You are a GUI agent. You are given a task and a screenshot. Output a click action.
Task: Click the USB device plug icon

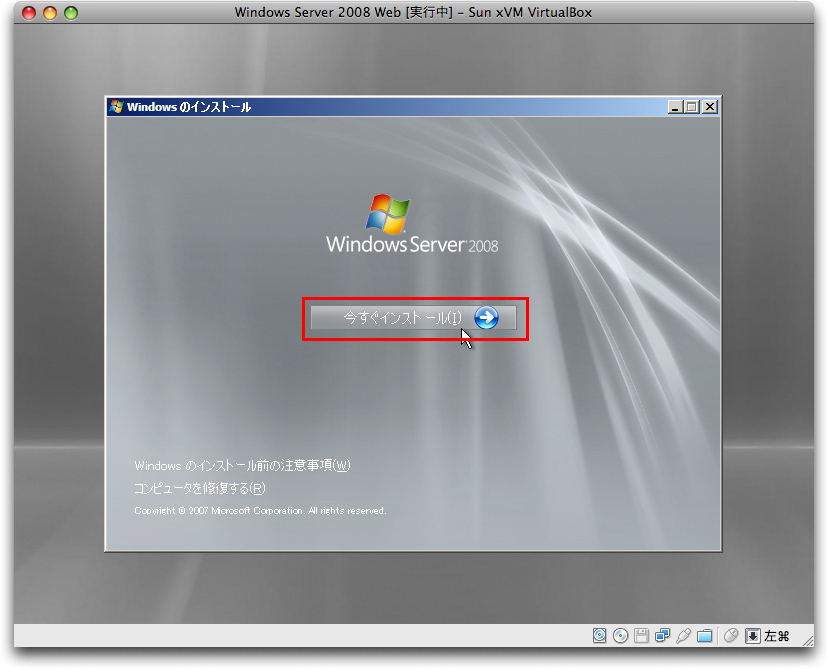(x=683, y=636)
